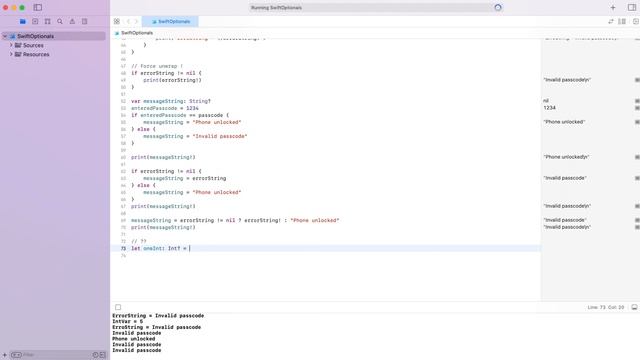
Task: Open the Report navigator icon
Action: click(x=84, y=21)
